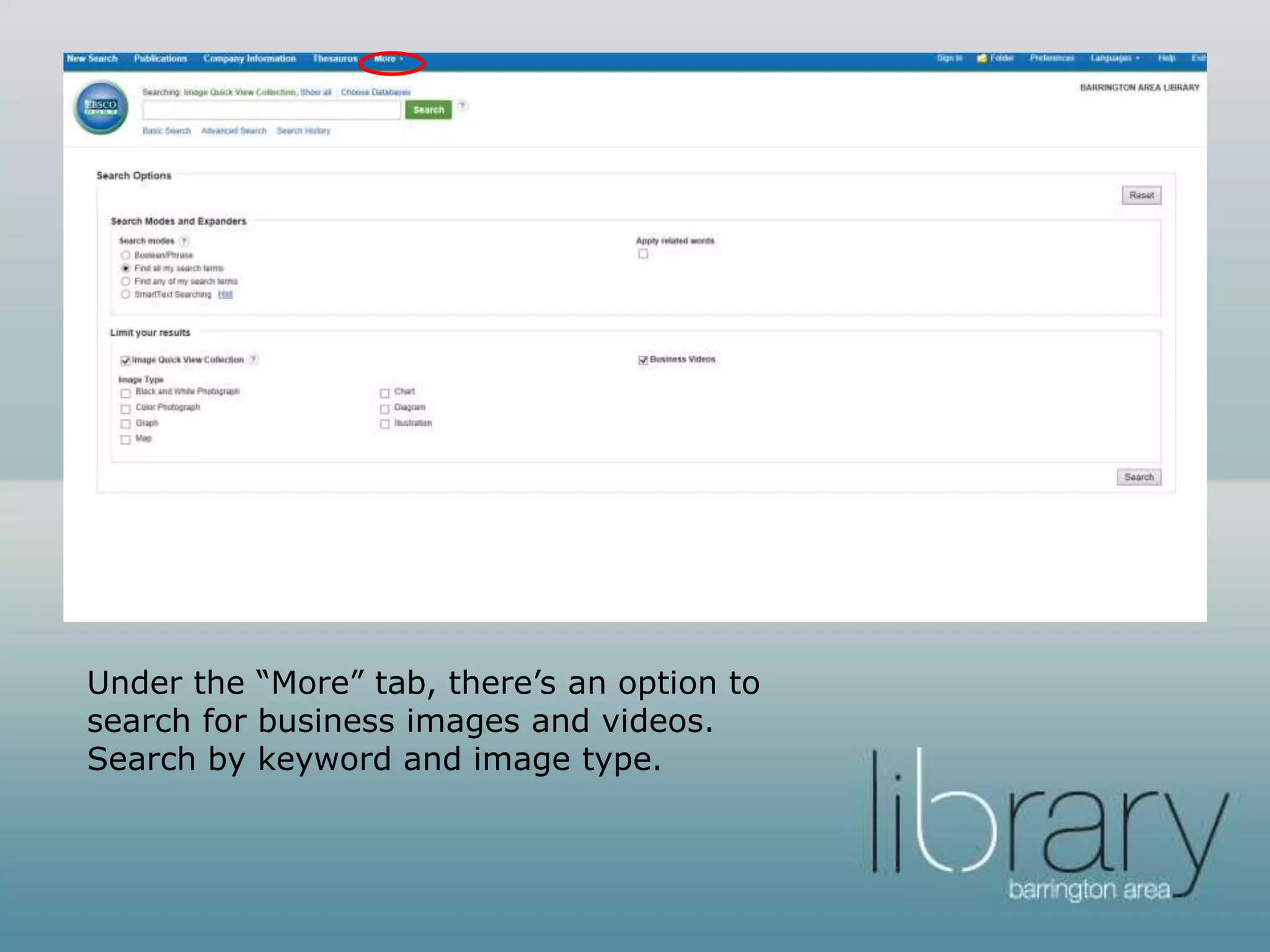1270x952 pixels.
Task: Click the help icon beside Search modes
Action: (x=184, y=241)
